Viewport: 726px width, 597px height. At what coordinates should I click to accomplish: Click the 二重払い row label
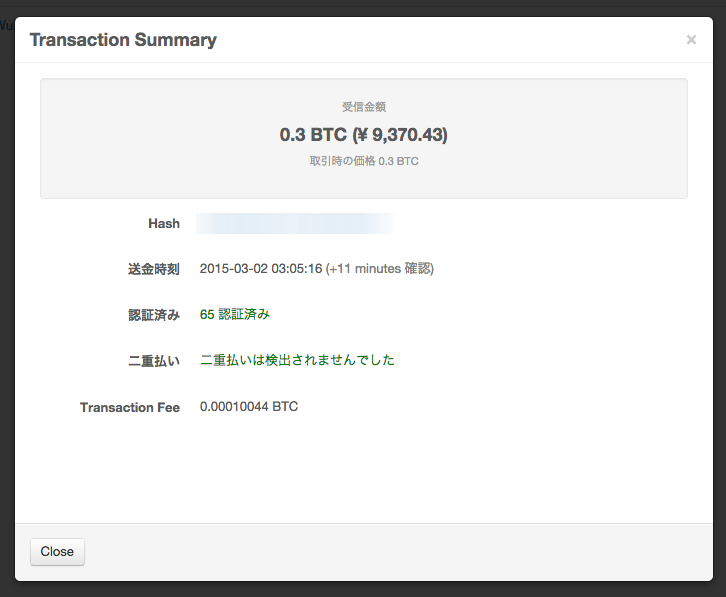pyautogui.click(x=154, y=361)
